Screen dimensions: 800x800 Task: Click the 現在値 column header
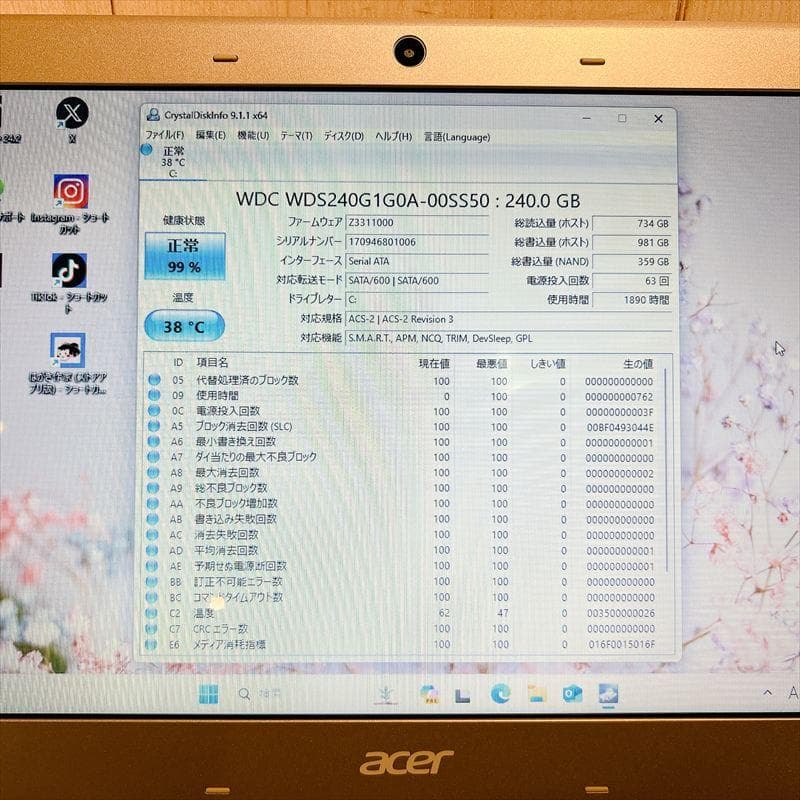pos(434,363)
